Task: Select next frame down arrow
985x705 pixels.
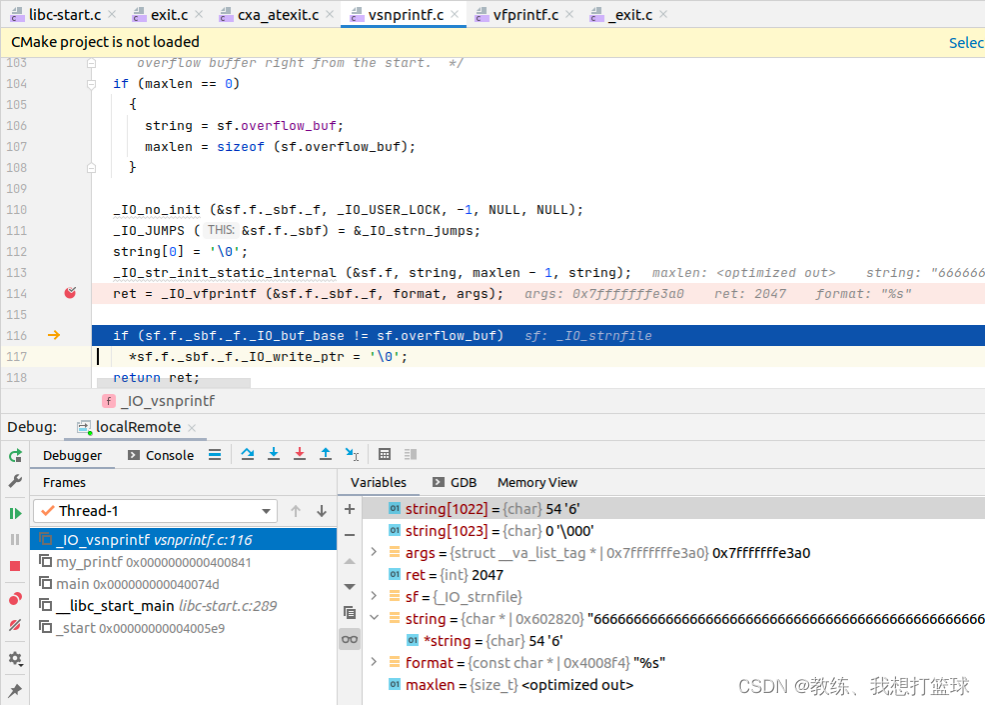Action: [322, 511]
